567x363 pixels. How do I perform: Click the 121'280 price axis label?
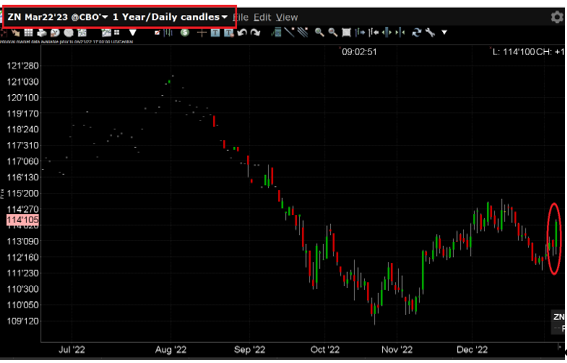(x=22, y=66)
